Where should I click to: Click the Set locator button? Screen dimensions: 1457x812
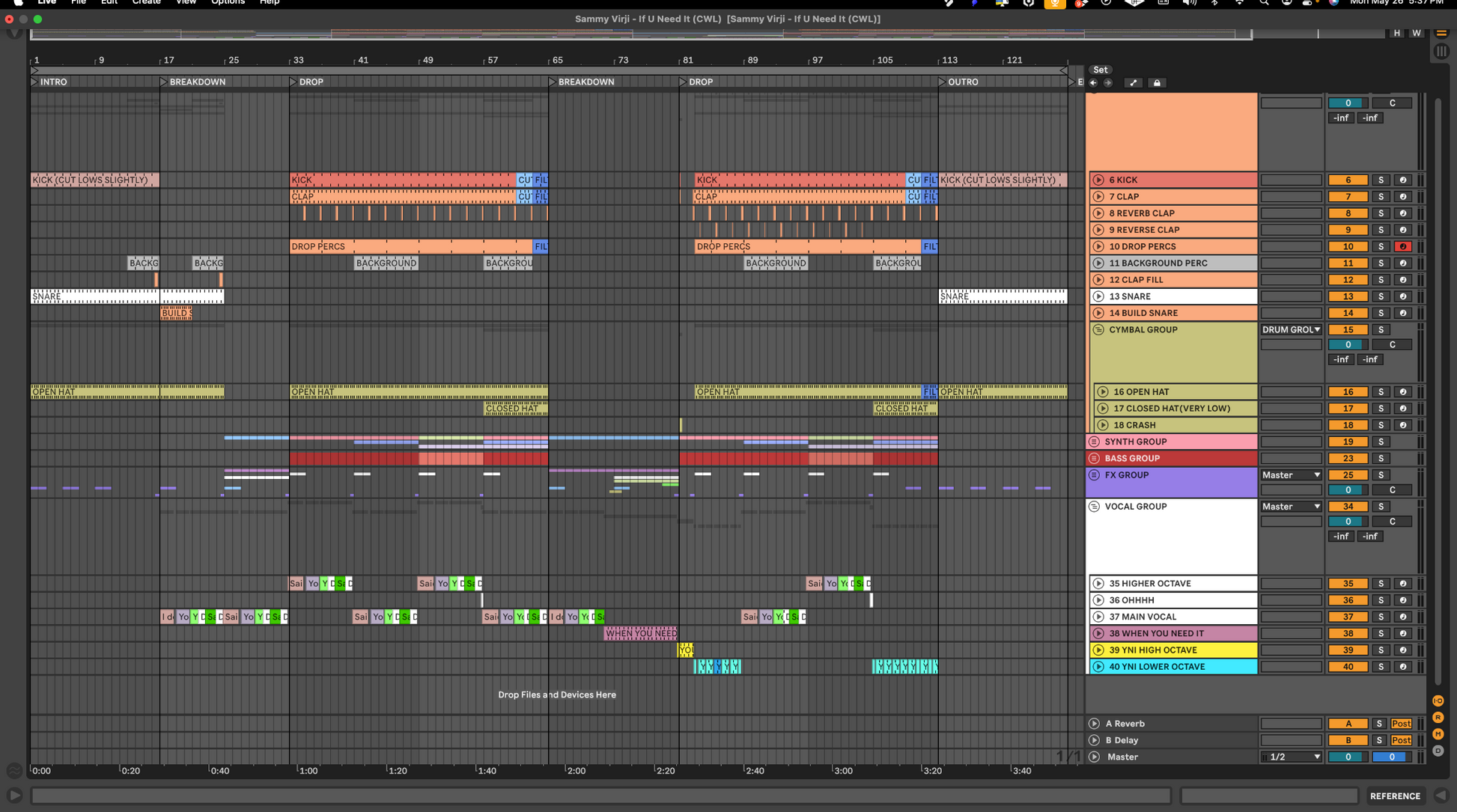click(x=1100, y=70)
